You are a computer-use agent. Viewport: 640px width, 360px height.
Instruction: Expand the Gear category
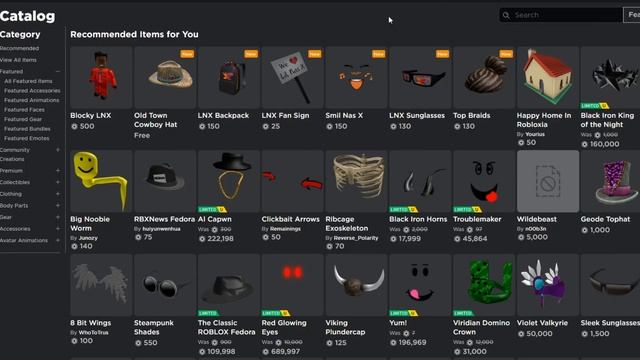[58, 217]
